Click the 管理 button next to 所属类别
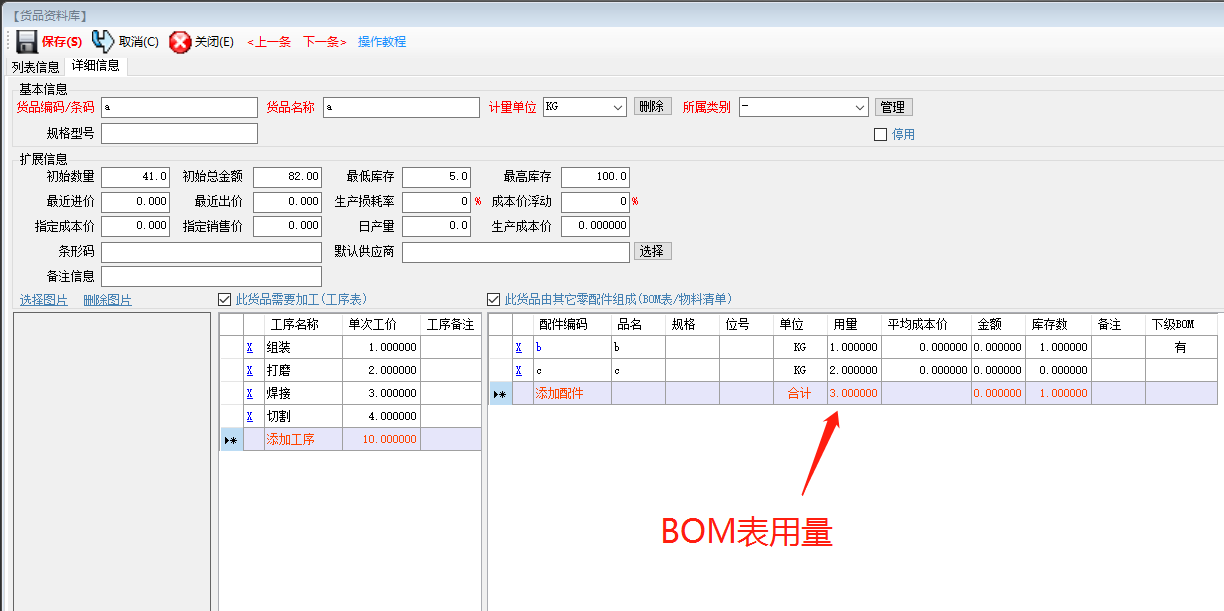This screenshot has height=611, width=1224. 893,107
